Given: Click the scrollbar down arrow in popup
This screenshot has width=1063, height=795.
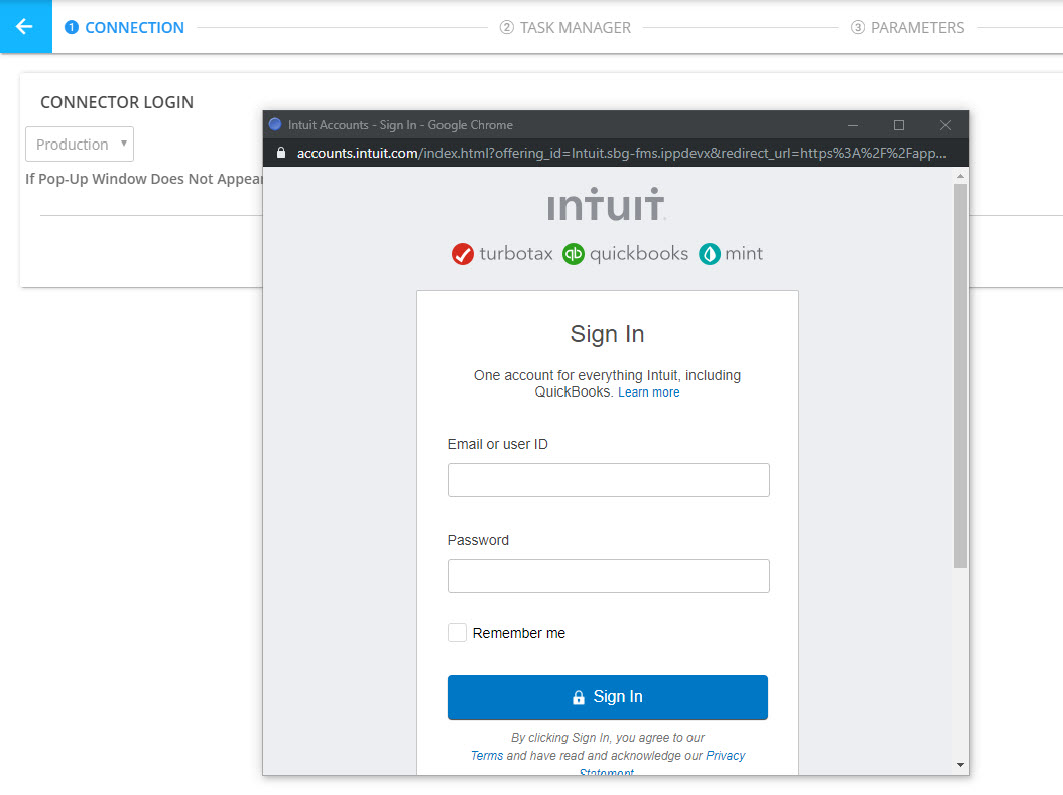Looking at the screenshot, I should [961, 765].
